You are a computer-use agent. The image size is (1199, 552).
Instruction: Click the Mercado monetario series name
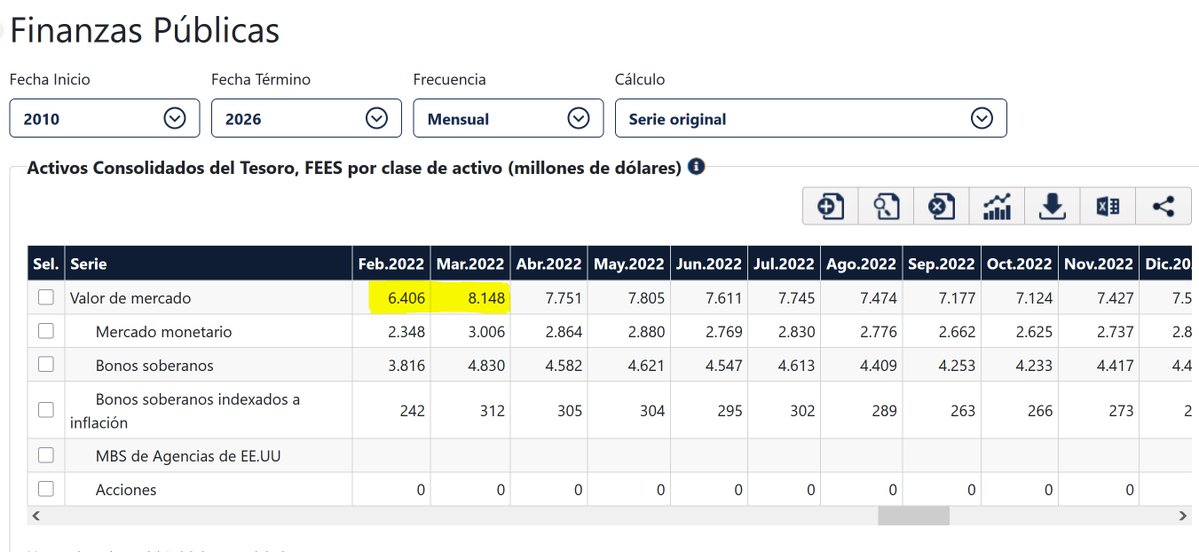pyautogui.click(x=164, y=332)
